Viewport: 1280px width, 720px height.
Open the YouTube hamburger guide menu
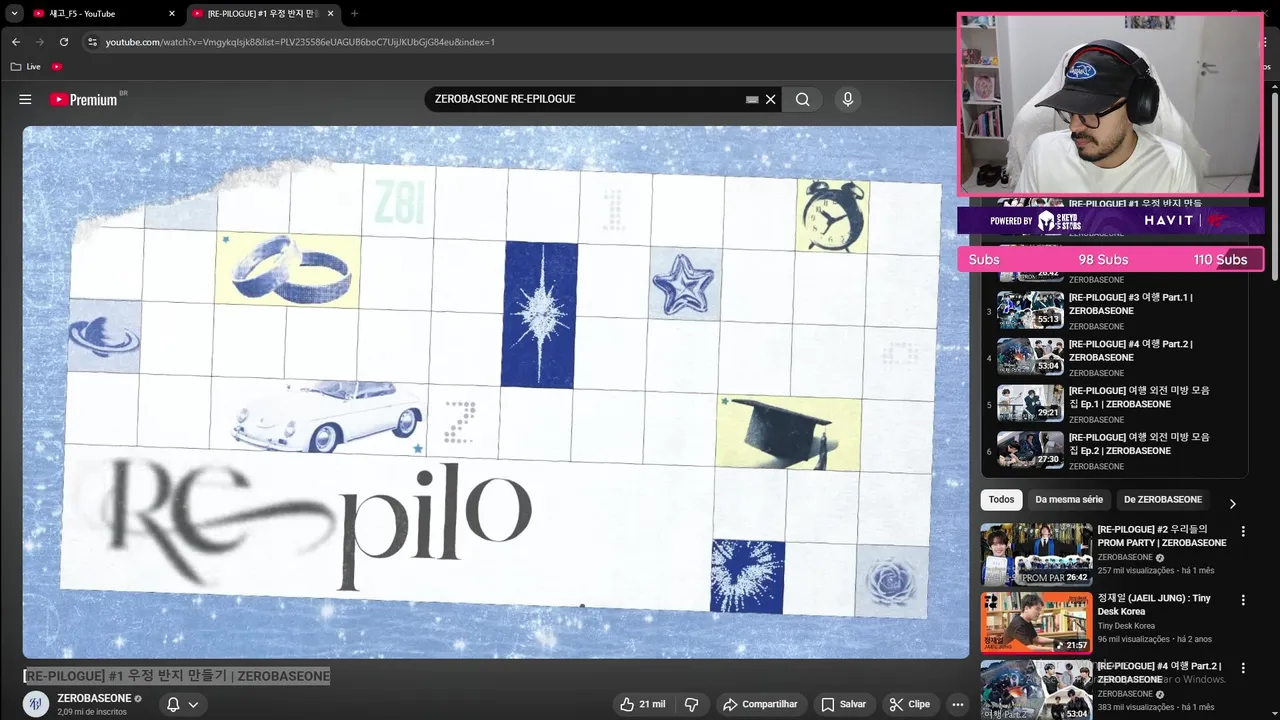25,99
